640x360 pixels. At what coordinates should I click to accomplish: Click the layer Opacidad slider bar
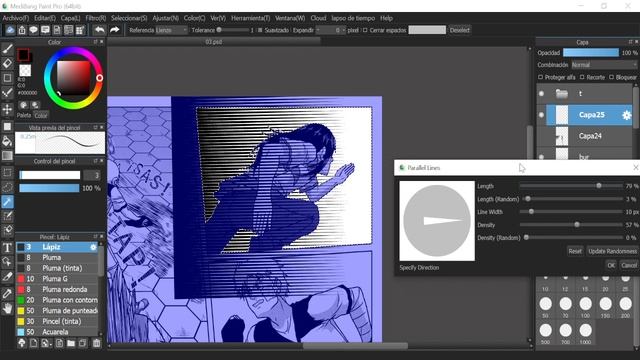point(591,53)
